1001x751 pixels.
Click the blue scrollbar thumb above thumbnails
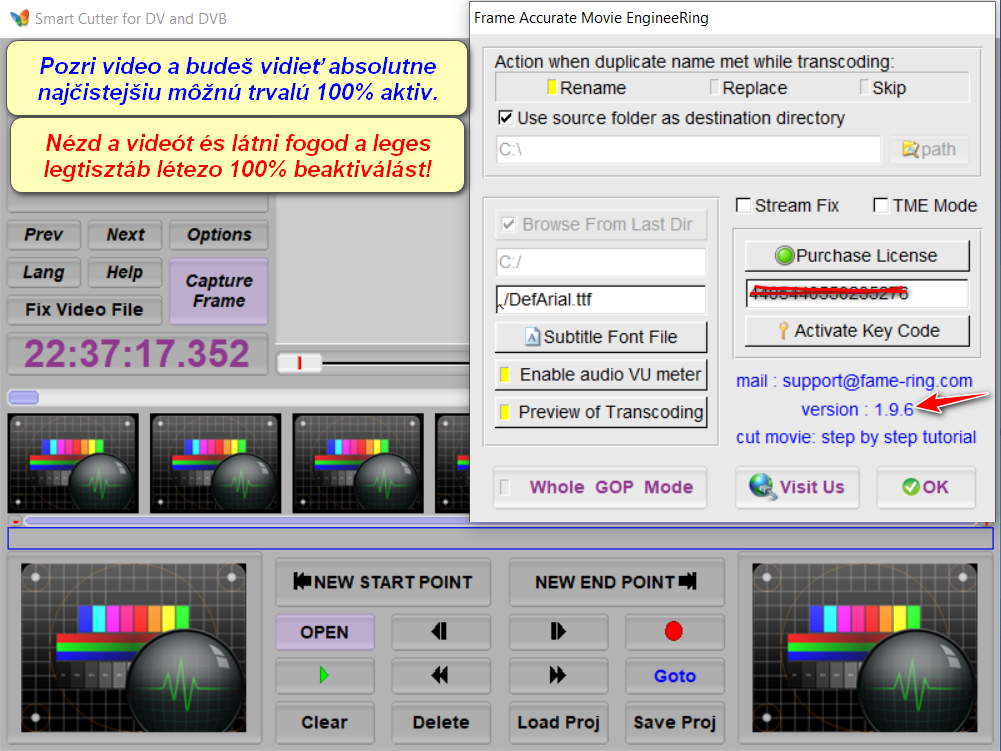point(24,398)
